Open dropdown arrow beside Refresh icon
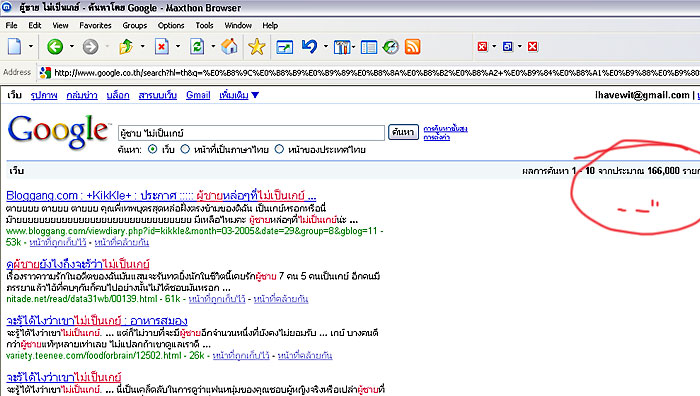The width and height of the screenshot is (700, 396). [x=213, y=46]
